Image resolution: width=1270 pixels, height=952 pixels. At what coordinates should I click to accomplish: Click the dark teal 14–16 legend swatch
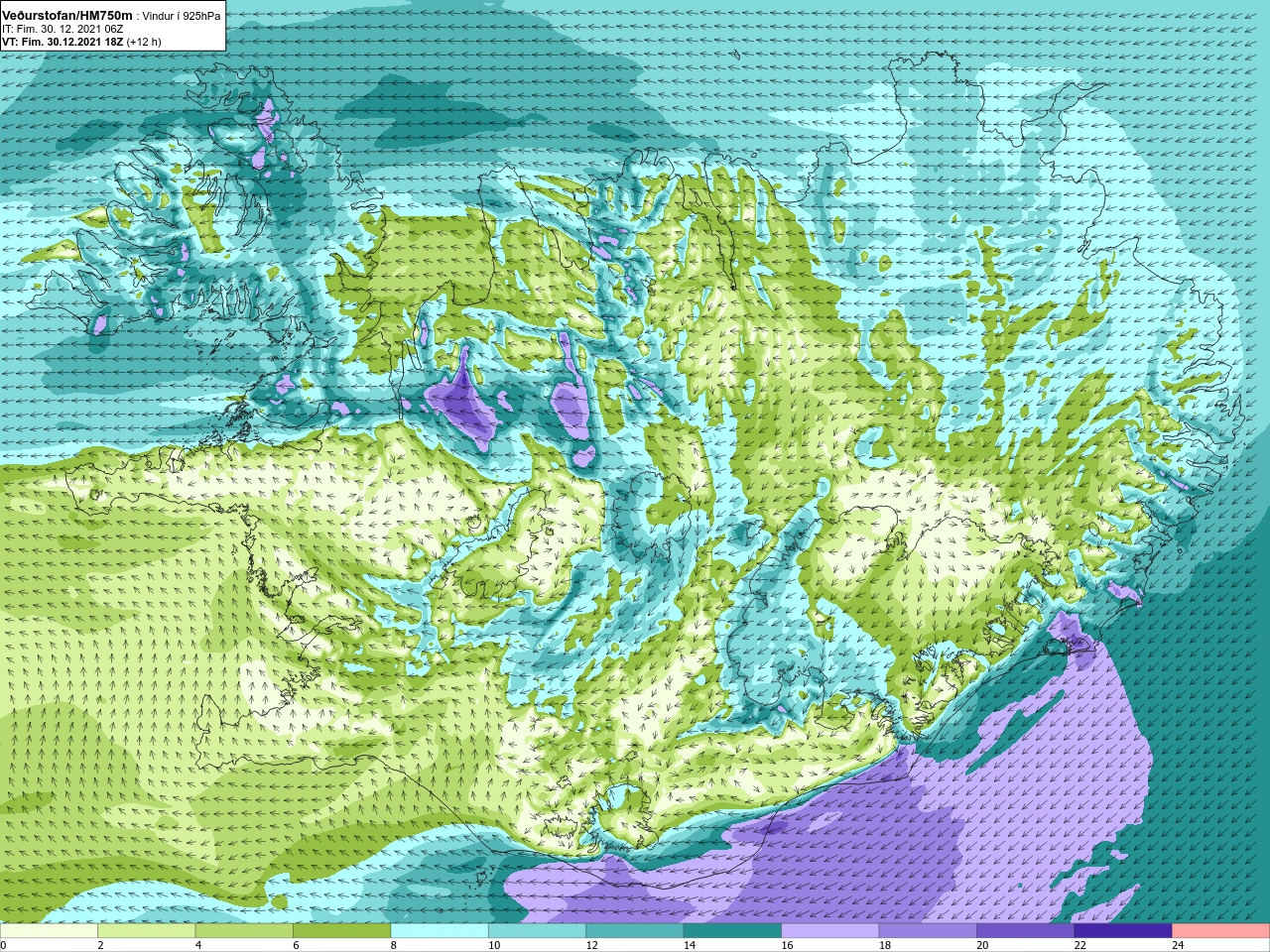[x=732, y=931]
